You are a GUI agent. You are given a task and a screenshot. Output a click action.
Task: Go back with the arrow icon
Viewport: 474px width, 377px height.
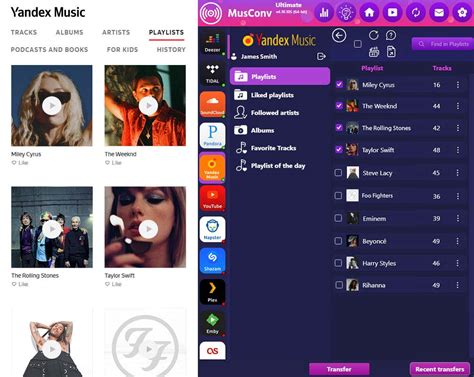339,35
